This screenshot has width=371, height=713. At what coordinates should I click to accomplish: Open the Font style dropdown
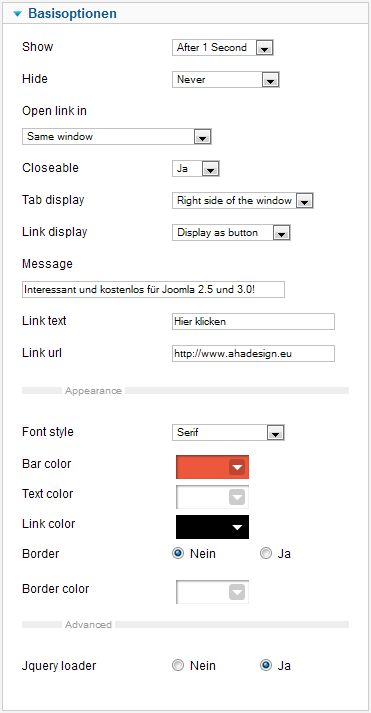point(228,432)
